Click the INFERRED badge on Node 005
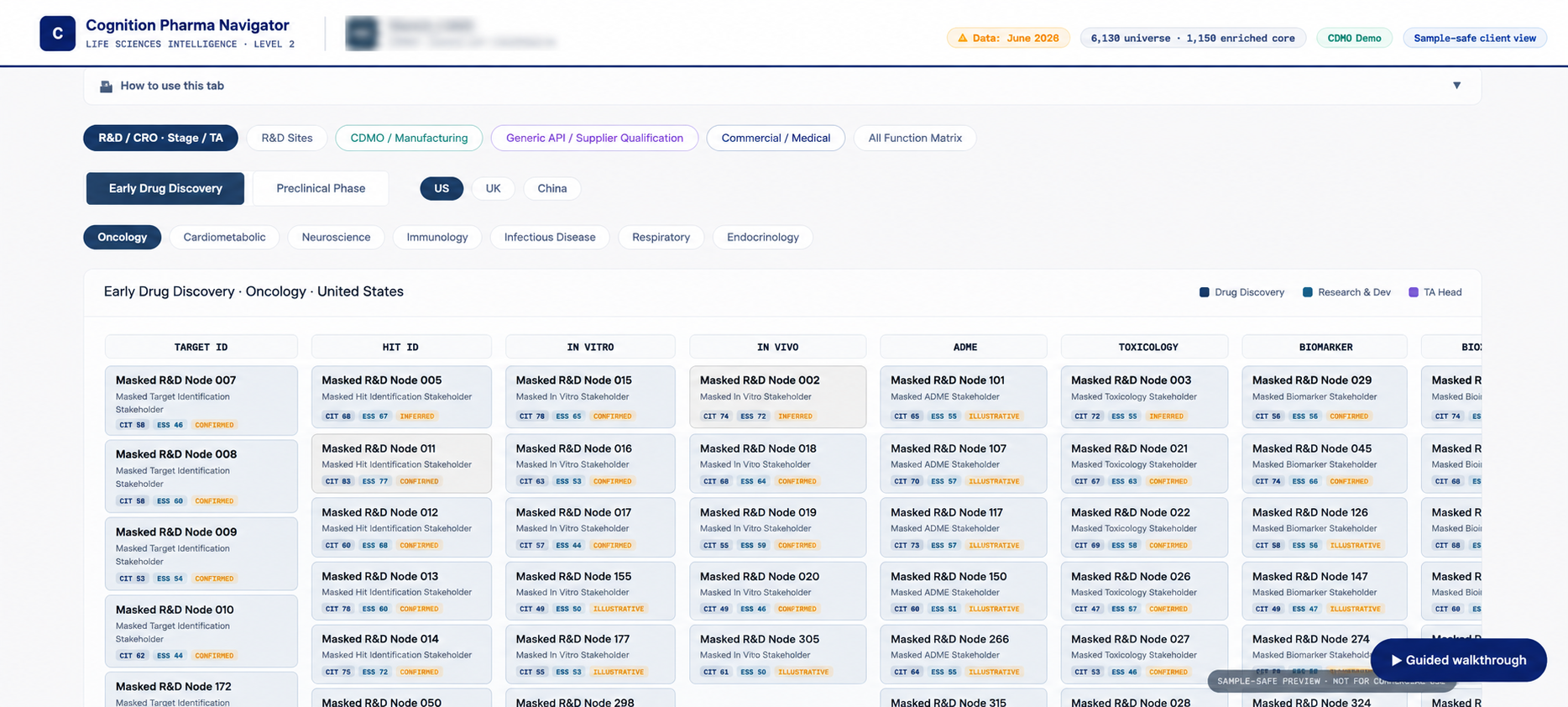1568x707 pixels. 417,416
